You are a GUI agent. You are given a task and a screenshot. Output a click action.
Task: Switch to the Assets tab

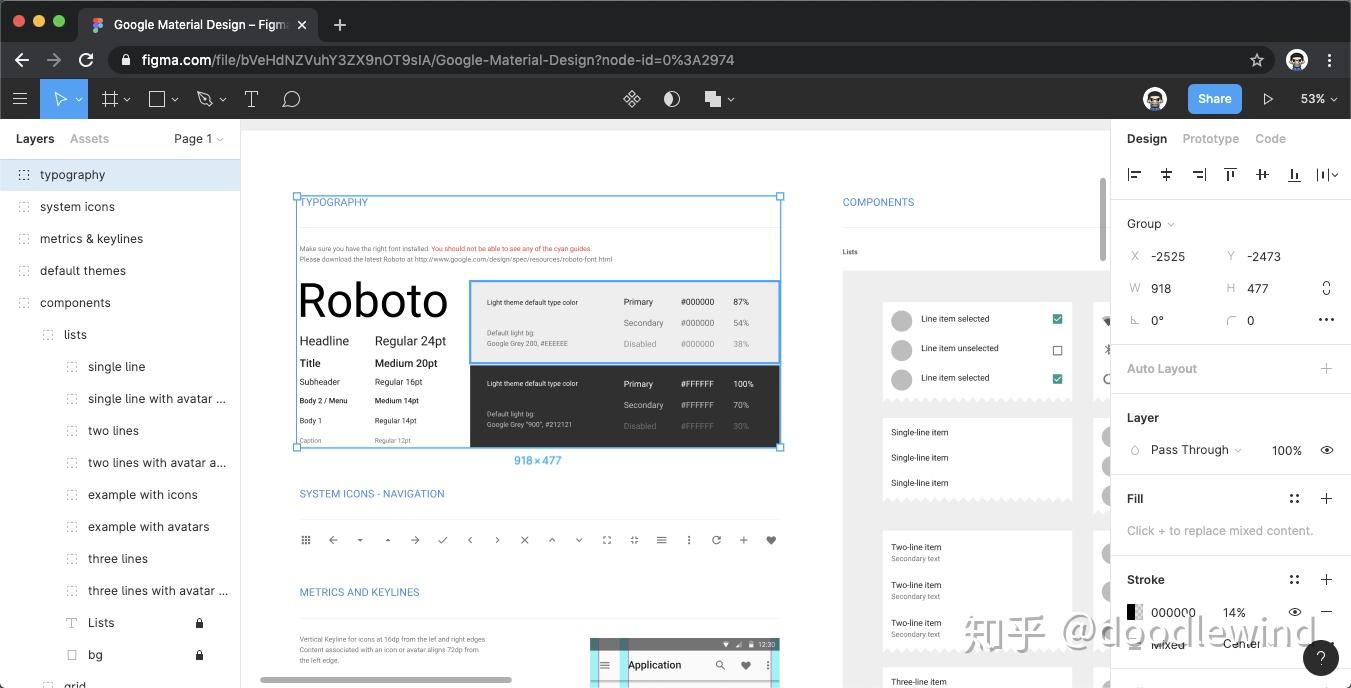click(89, 139)
